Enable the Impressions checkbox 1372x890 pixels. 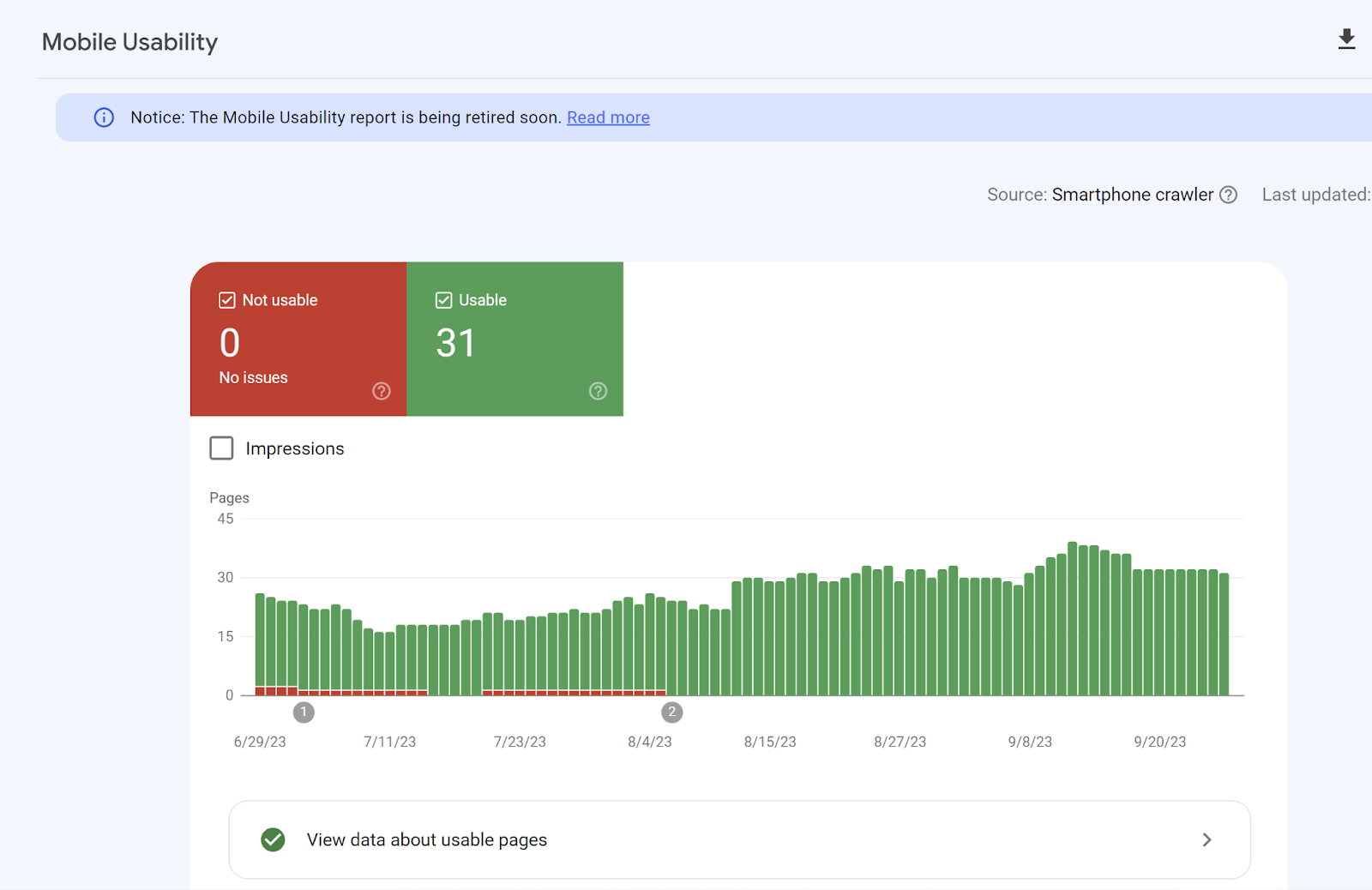click(221, 448)
